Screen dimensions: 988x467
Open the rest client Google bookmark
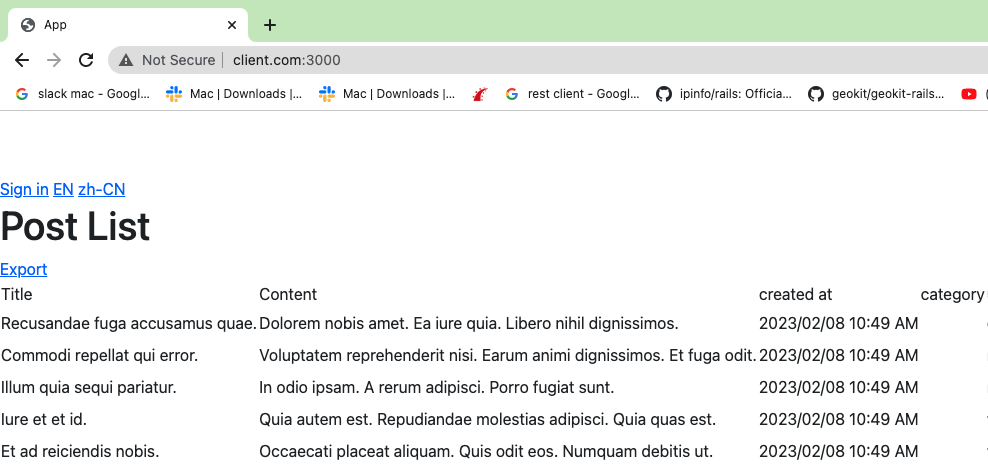click(x=573, y=94)
